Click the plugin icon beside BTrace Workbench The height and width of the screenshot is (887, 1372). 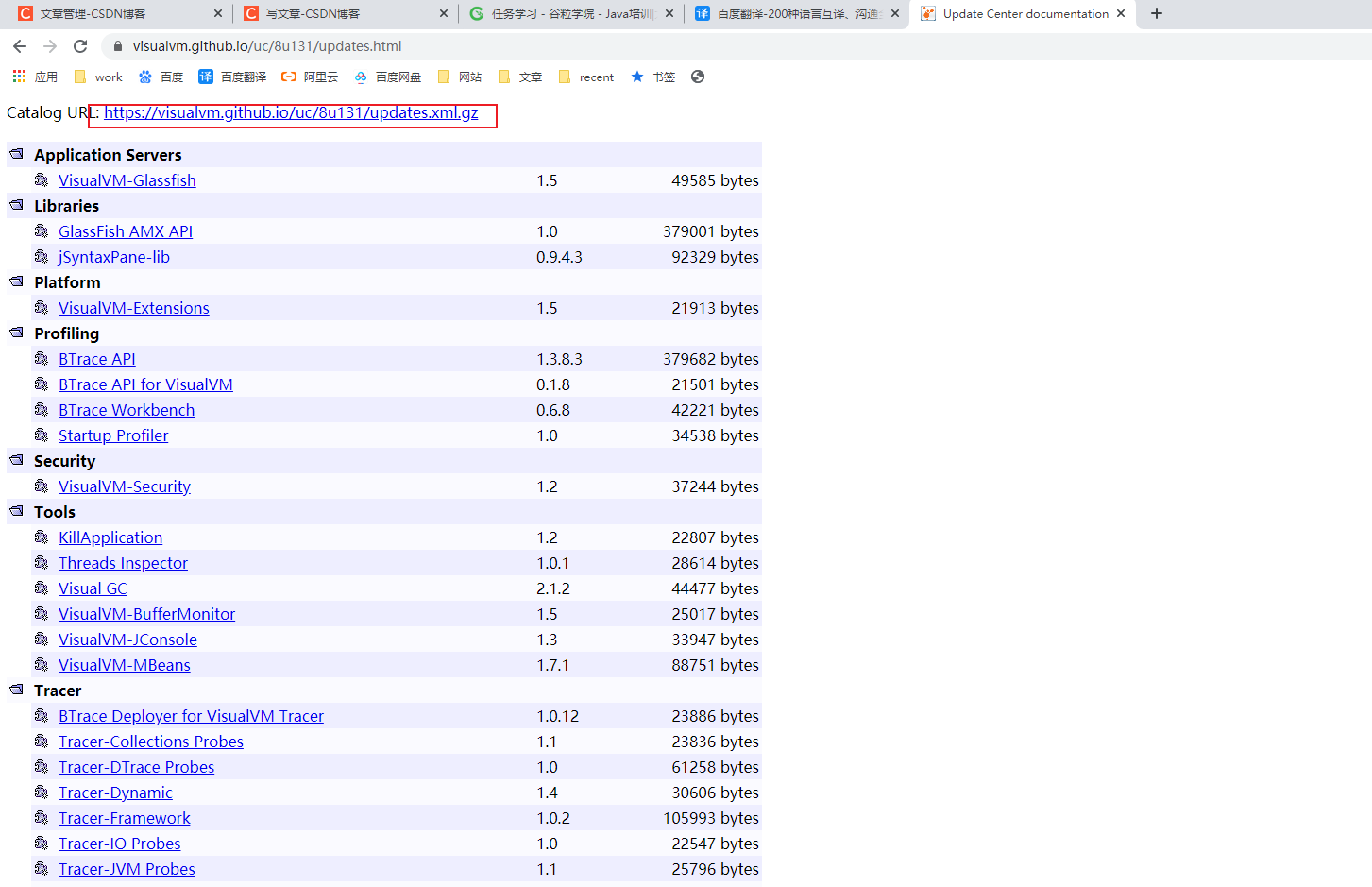pyautogui.click(x=42, y=409)
